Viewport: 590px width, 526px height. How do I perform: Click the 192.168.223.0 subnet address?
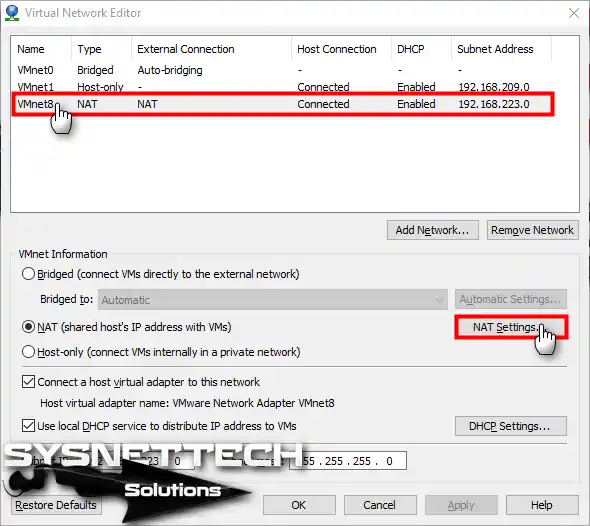pos(494,104)
